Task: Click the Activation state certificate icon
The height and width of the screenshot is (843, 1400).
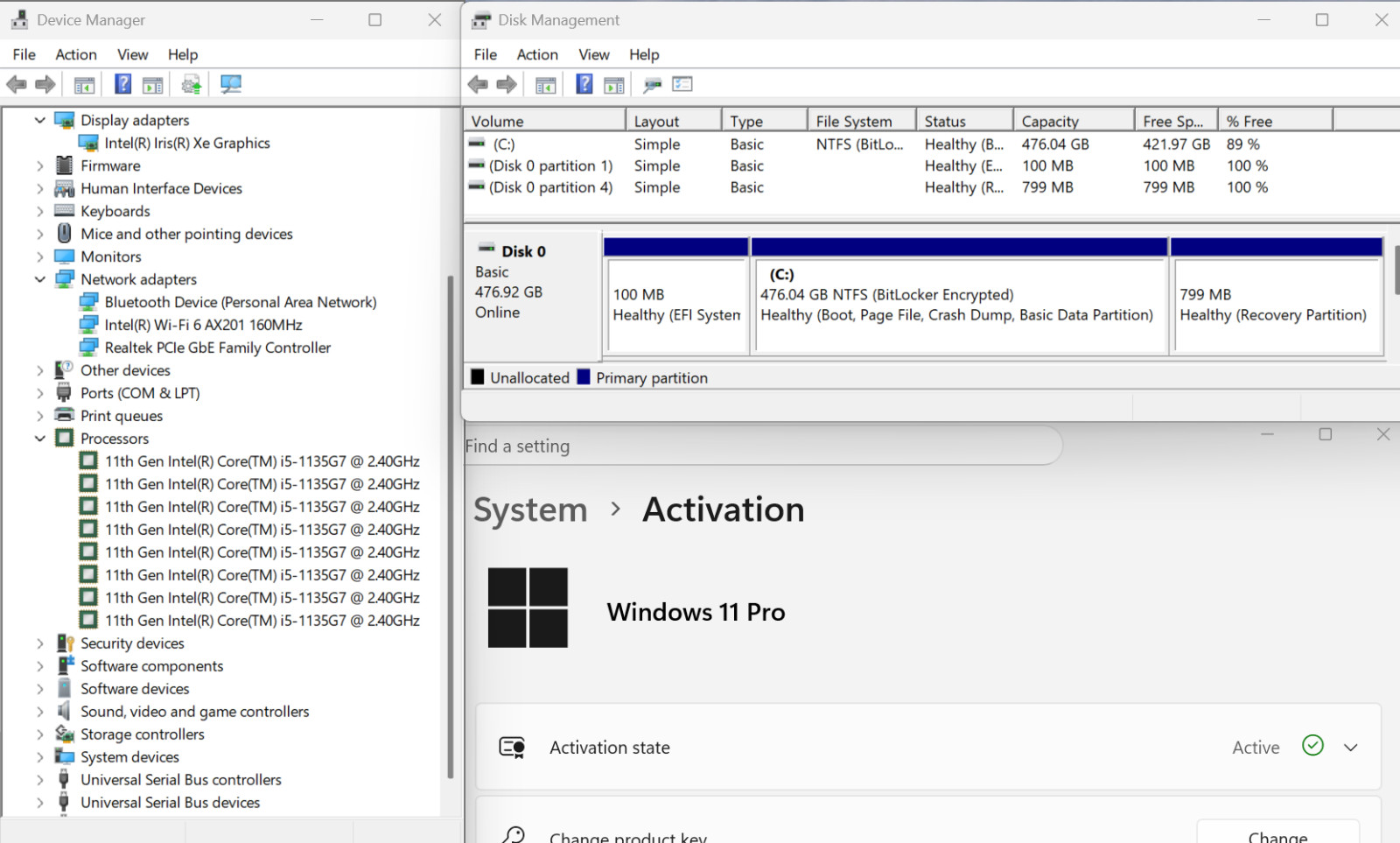Action: pos(512,747)
